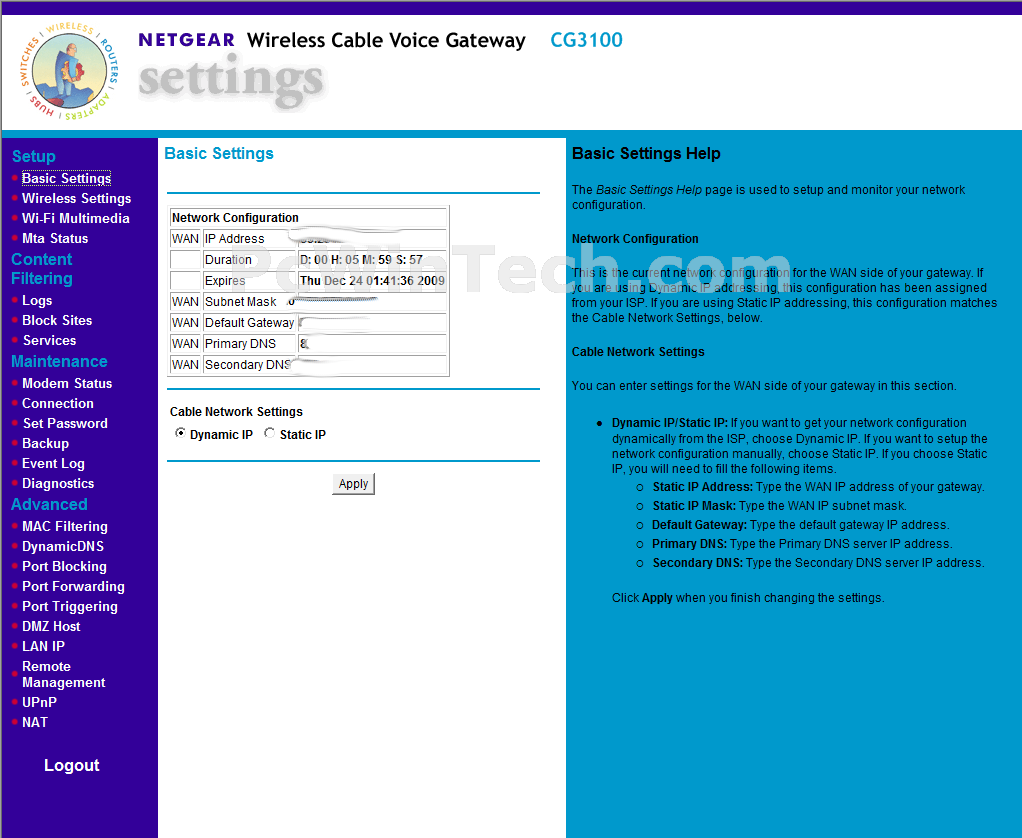Viewport: 1022px width, 838px height.
Task: Click the Cable Network Settings heading
Action: (x=236, y=412)
